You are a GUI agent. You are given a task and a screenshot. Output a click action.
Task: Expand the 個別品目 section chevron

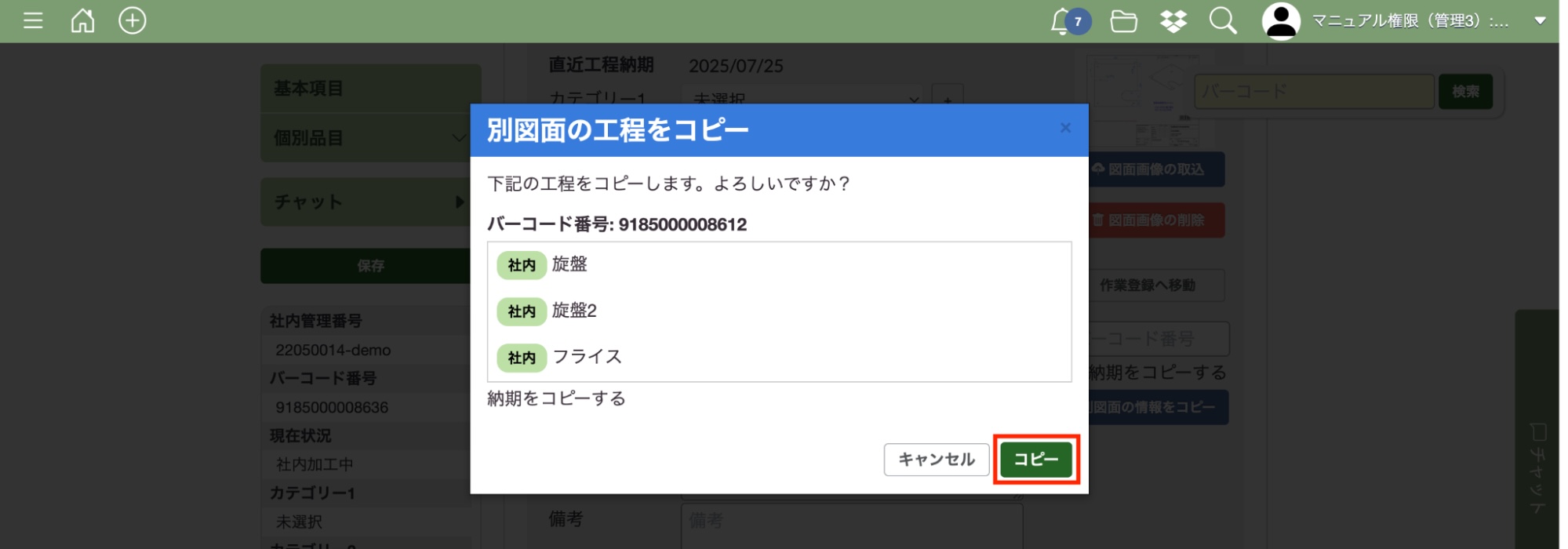click(459, 138)
